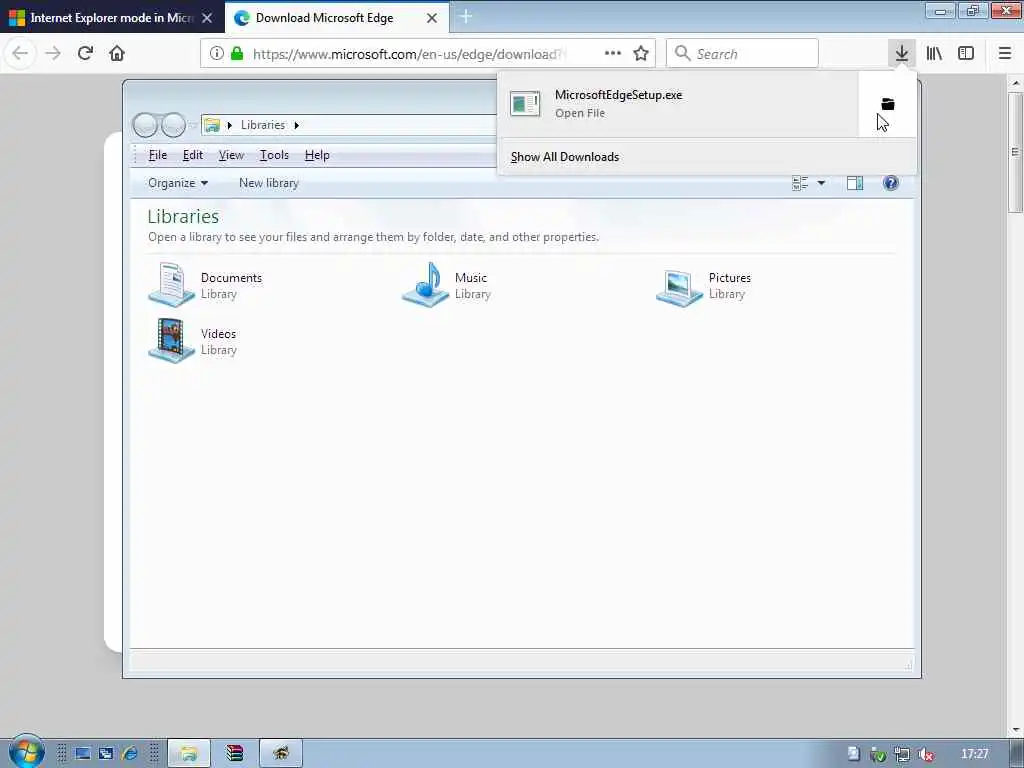Viewport: 1024px width, 768px height.
Task: Open the Firefox hamburger menu
Action: pyautogui.click(x=1005, y=53)
